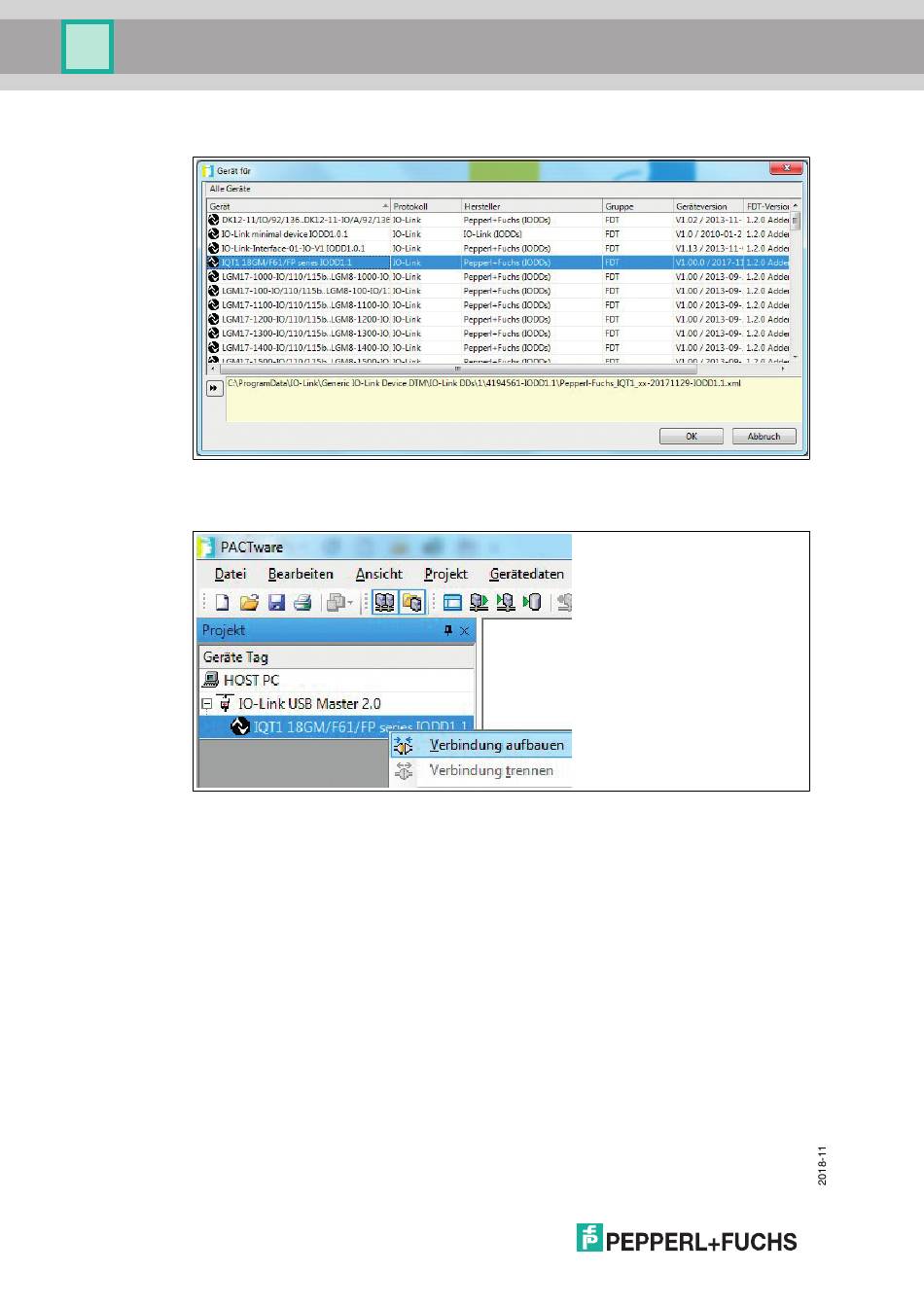
Task: Select IQT1 18GM/F61/FP series IODD1.1 row
Action: point(498,263)
